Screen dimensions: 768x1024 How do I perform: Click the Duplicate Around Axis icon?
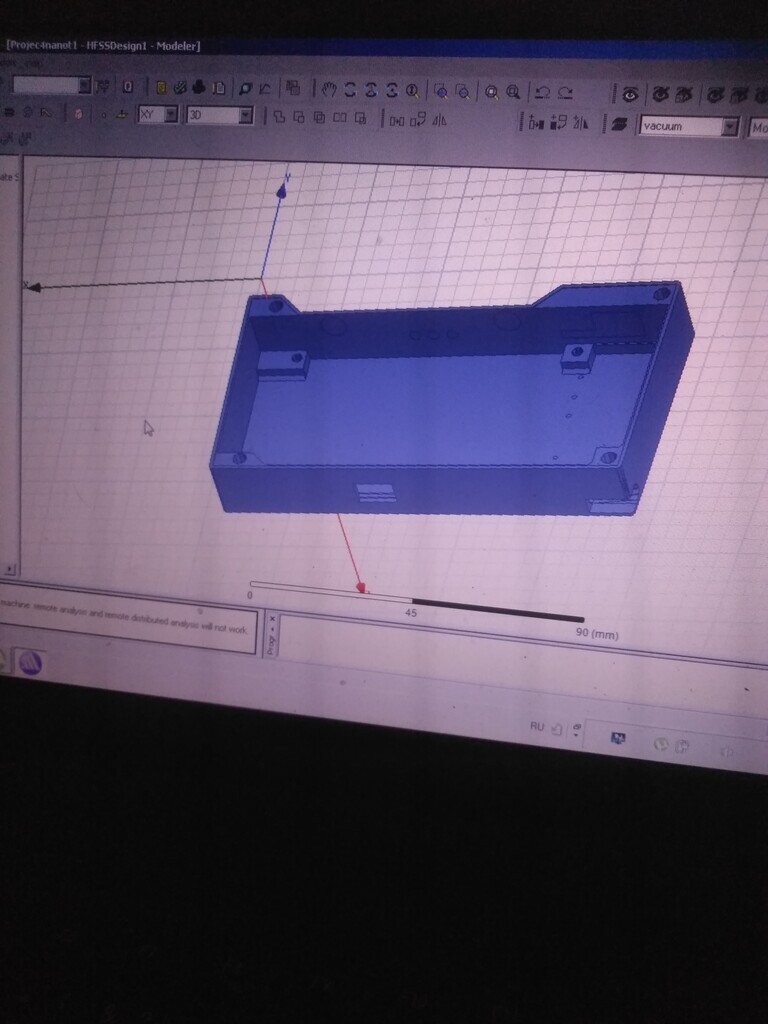[x=558, y=122]
